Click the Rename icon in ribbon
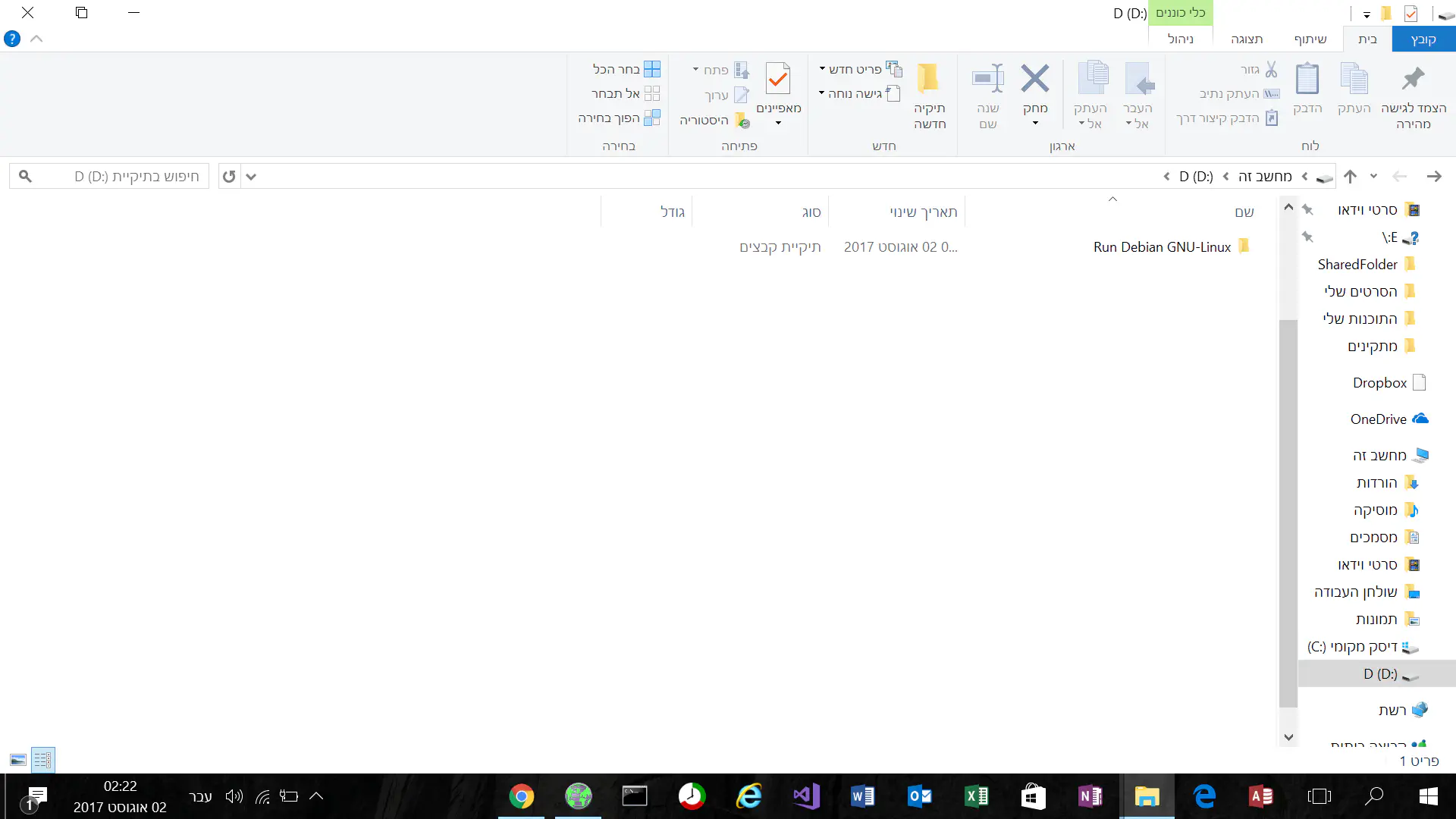This screenshot has height=819, width=1456. click(987, 79)
